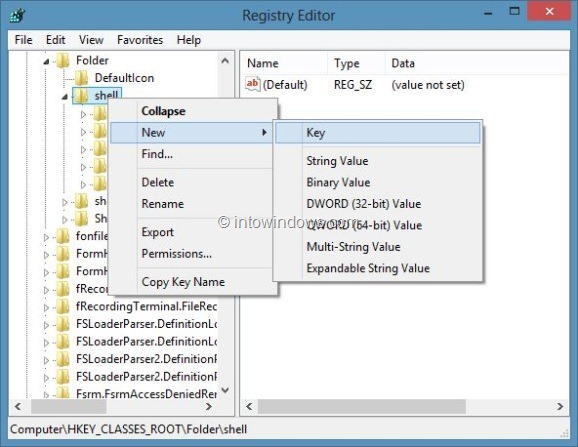
Task: Click tree pane scroll up arrow
Action: (225, 60)
